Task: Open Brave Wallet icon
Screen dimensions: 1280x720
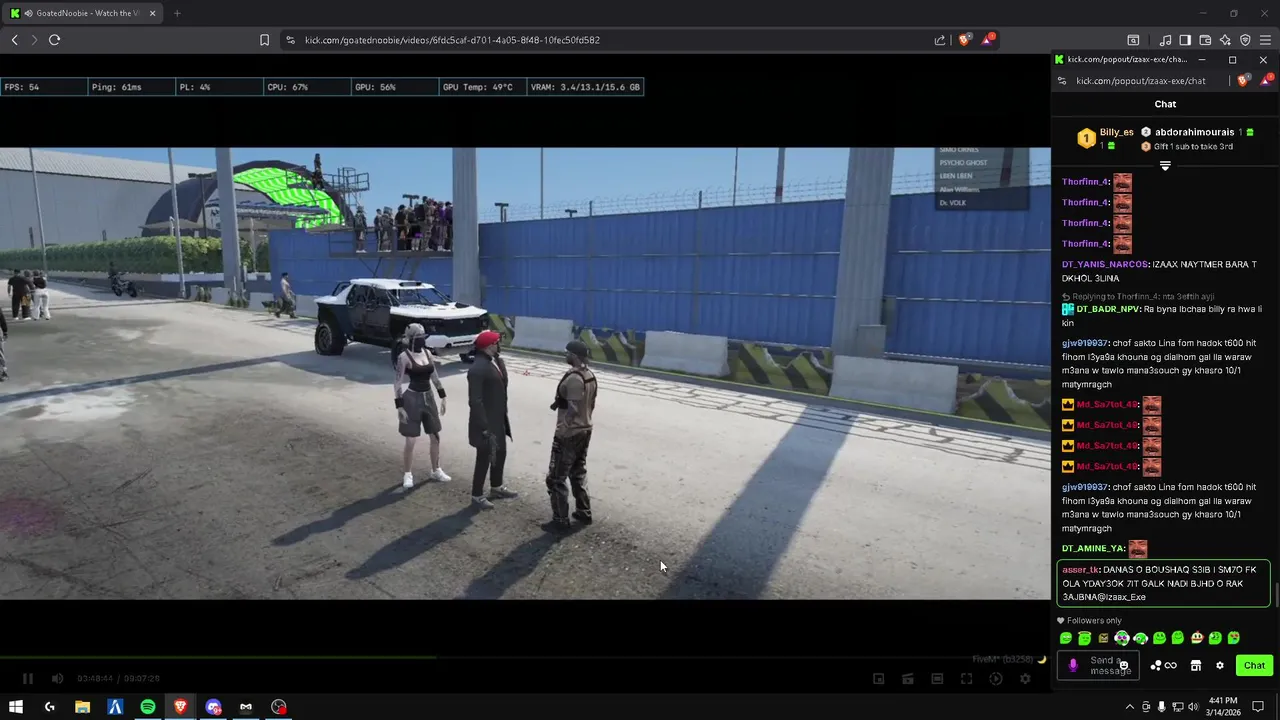Action: 1205,40
